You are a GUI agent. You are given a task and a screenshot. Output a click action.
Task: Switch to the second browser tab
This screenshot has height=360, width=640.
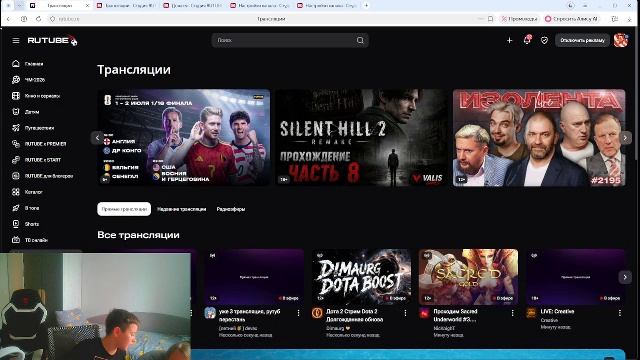click(127, 6)
